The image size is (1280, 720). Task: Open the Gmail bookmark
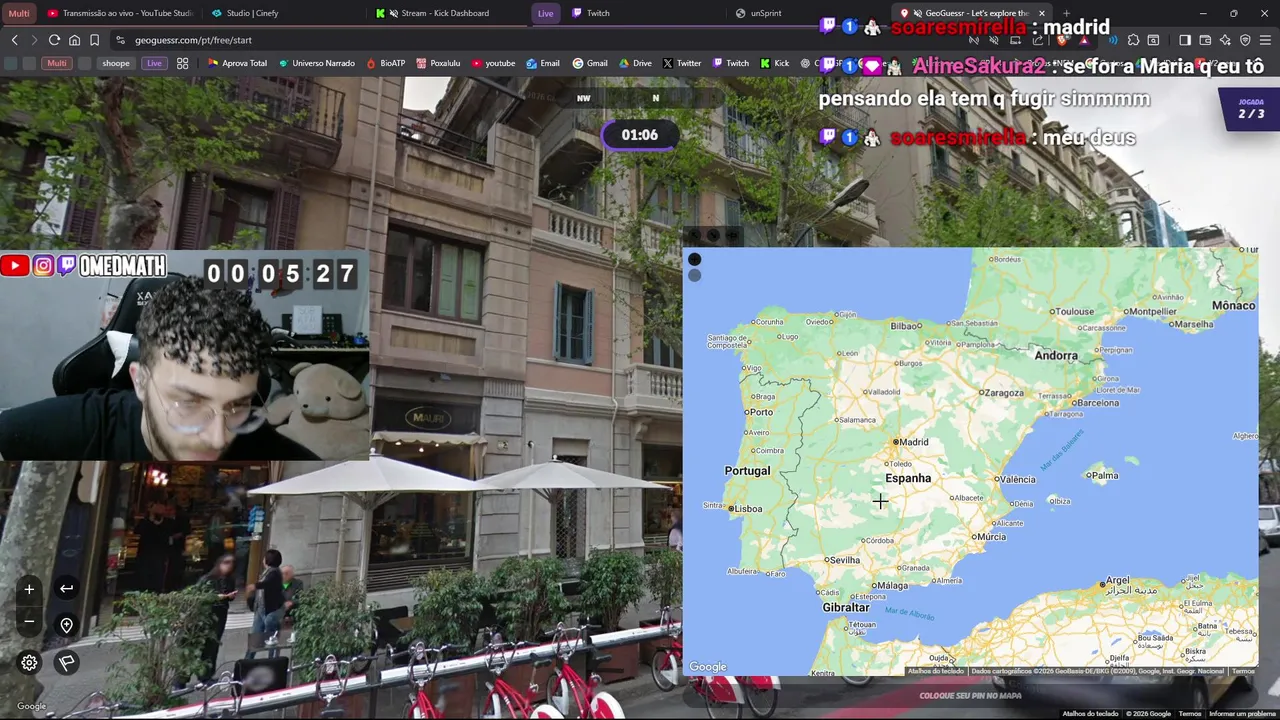[x=590, y=63]
